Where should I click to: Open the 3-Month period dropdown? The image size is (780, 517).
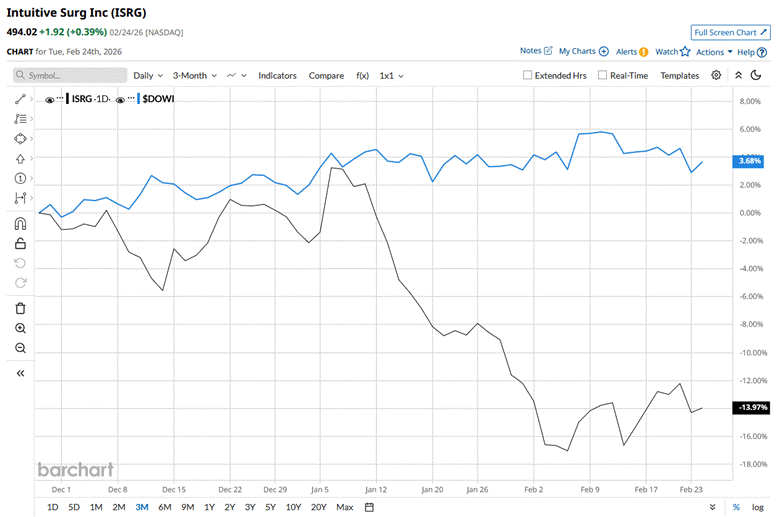pyautogui.click(x=195, y=76)
